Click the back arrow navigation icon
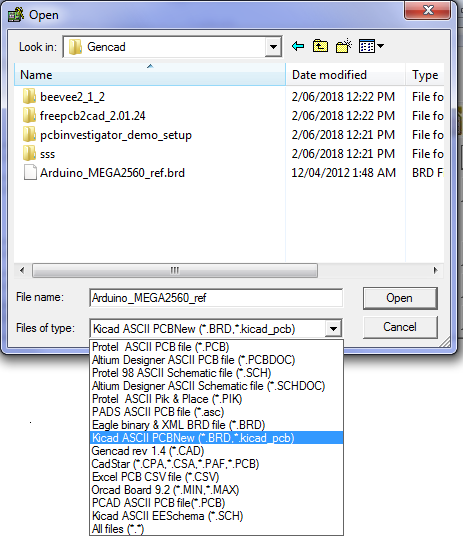This screenshot has height=539, width=463. 298,46
